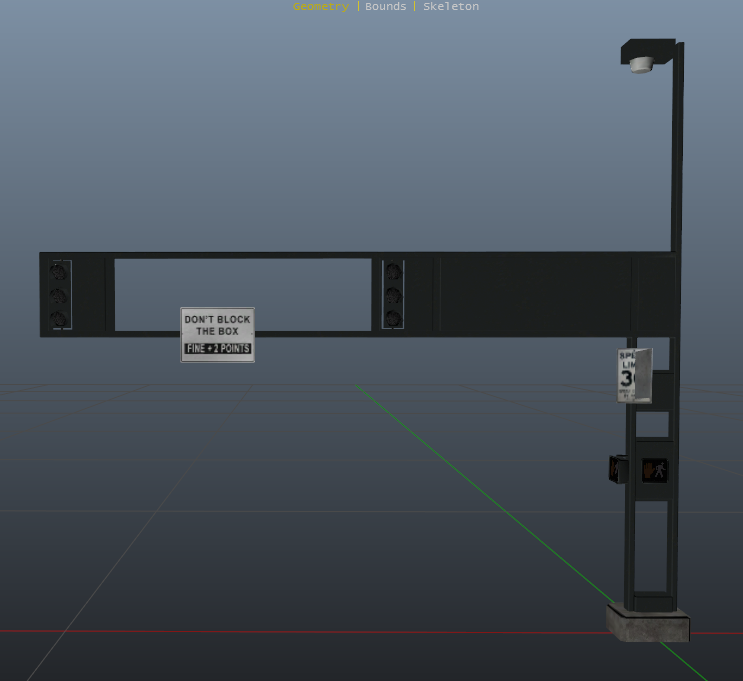Click the "Don't Block The Box" sign

(x=217, y=326)
